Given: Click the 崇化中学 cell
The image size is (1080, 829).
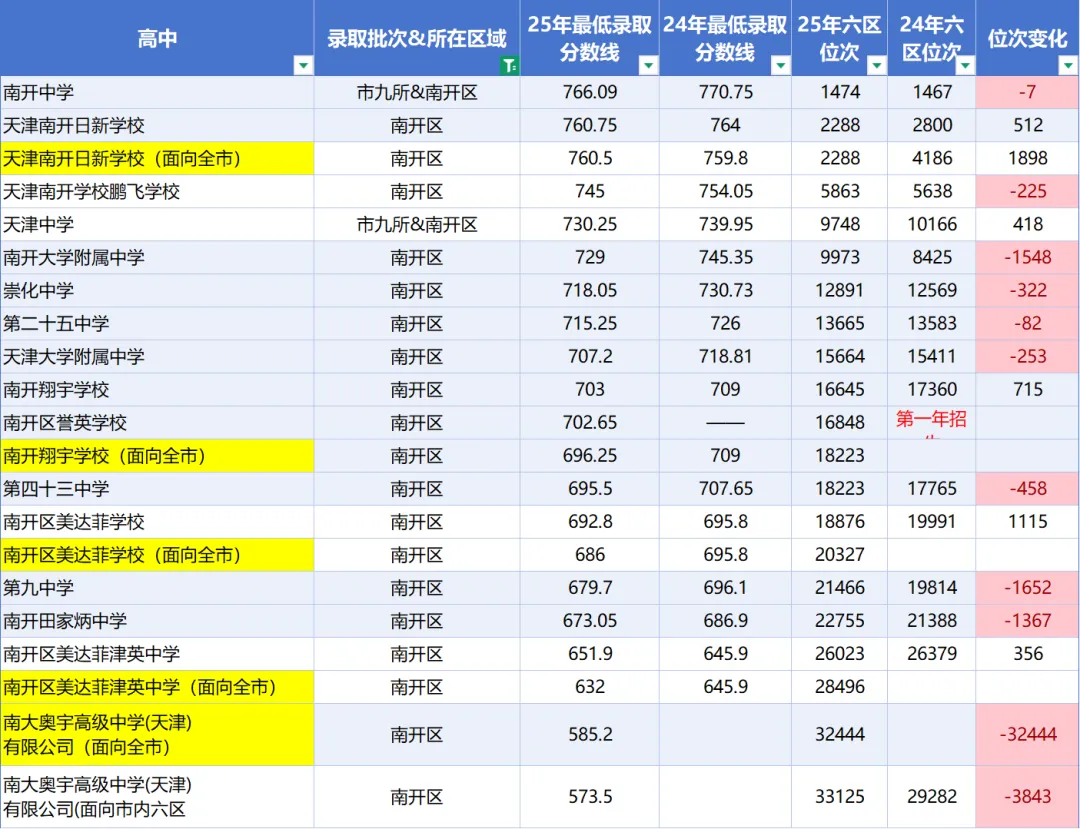Looking at the screenshot, I should pyautogui.click(x=157, y=291).
